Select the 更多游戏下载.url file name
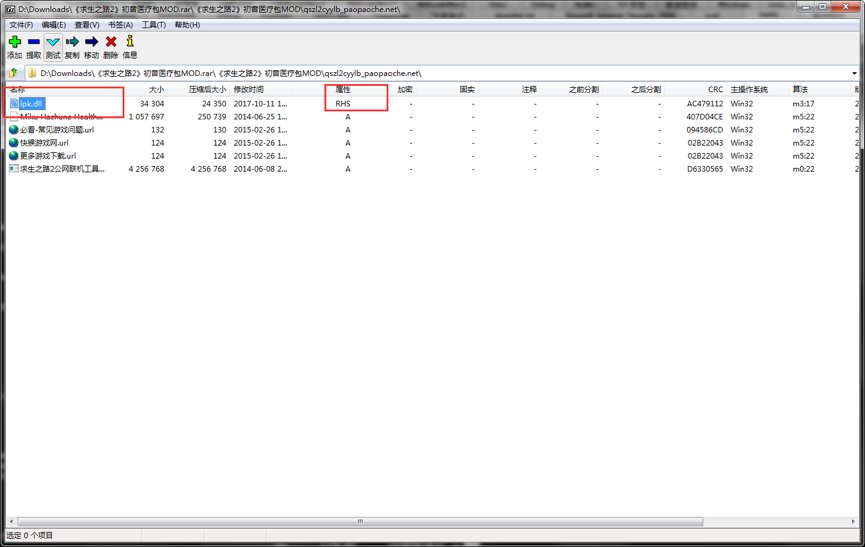The width and height of the screenshot is (865, 547). tap(48, 156)
